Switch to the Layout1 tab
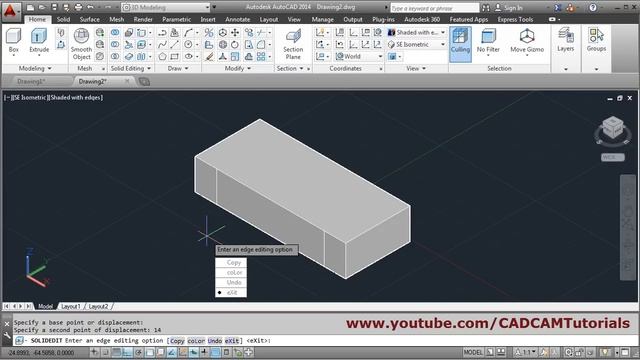Screen dimensions: 640x360 70,306
